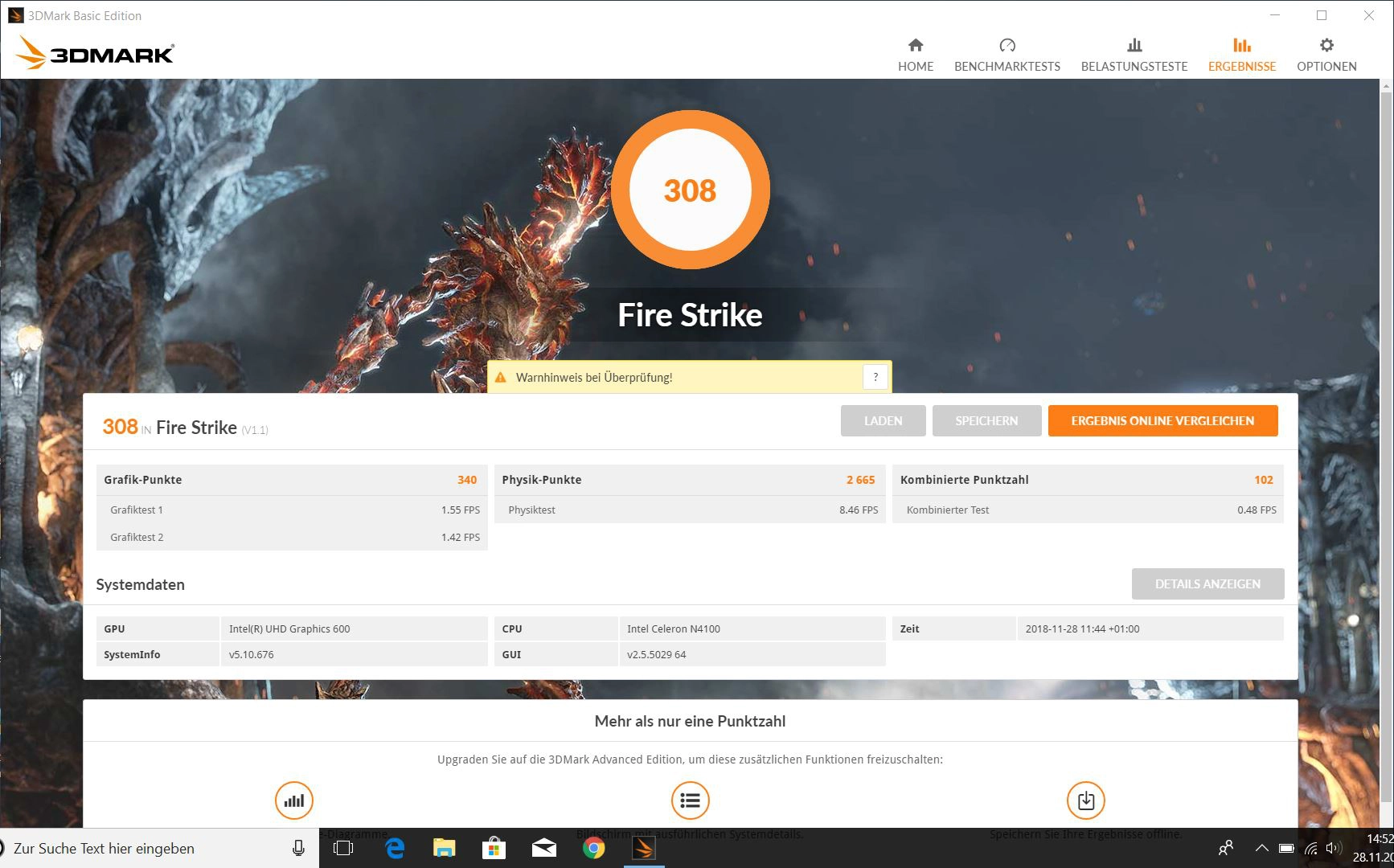
Task: Click the Grafiktest 1 row
Action: pyautogui.click(x=292, y=510)
